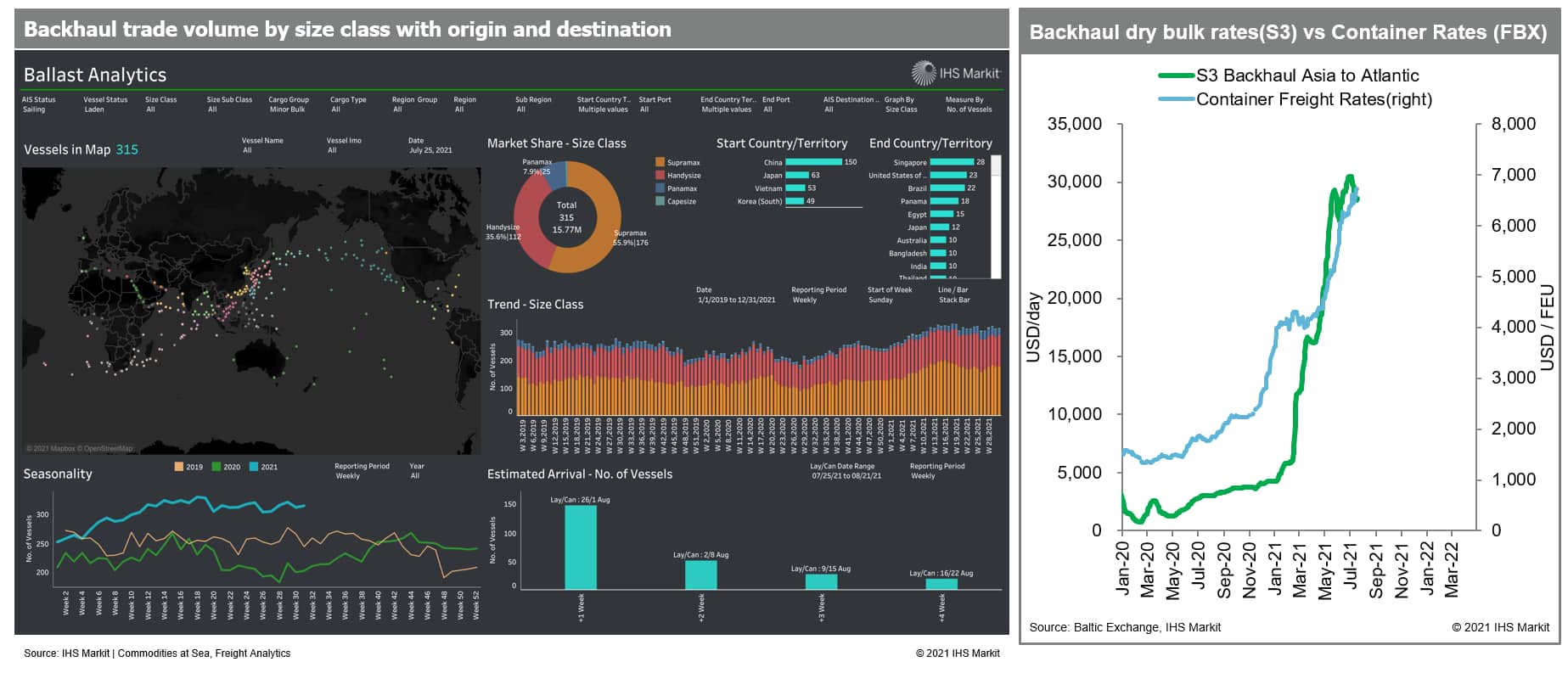Open the Measure By dropdown
Screen dimensions: 1568x673
coord(968,104)
